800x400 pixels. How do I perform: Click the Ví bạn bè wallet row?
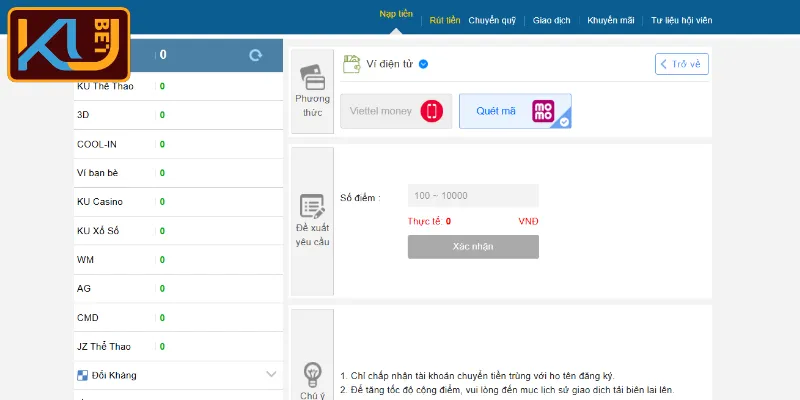coord(178,173)
